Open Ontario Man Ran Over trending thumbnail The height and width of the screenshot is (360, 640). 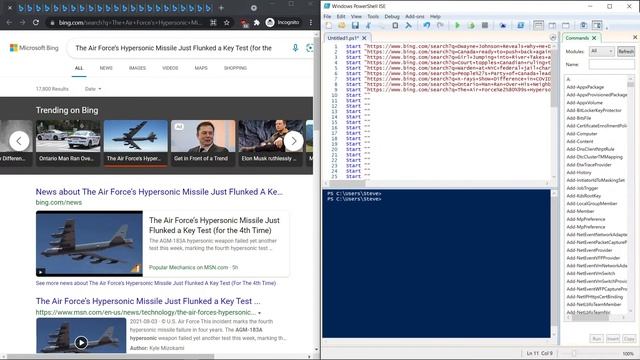coord(68,143)
